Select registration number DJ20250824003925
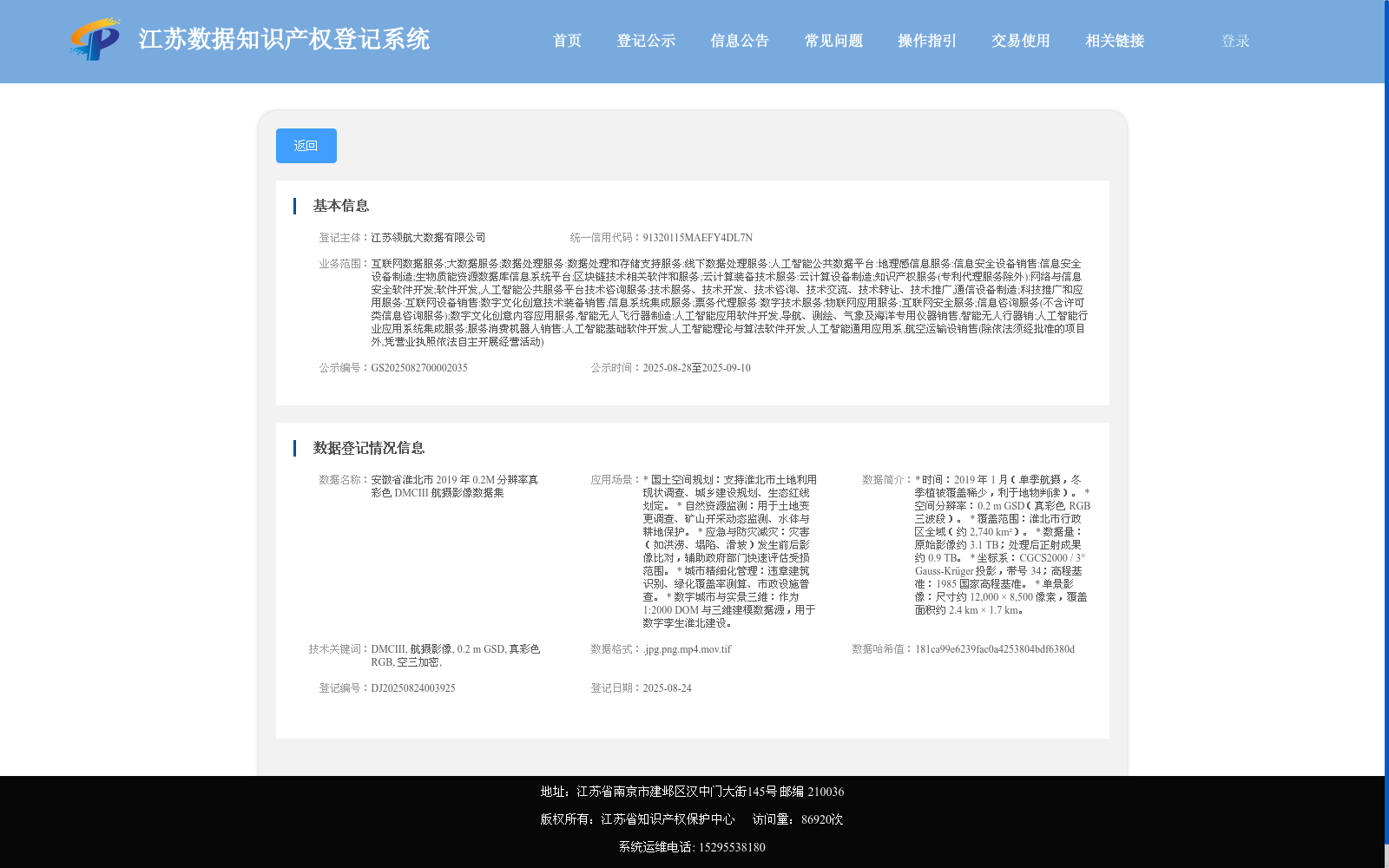The height and width of the screenshot is (868, 1389). coord(413,688)
